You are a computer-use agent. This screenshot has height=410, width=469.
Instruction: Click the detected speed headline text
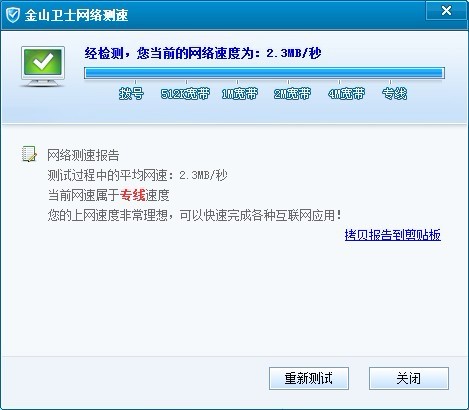pyautogui.click(x=203, y=53)
